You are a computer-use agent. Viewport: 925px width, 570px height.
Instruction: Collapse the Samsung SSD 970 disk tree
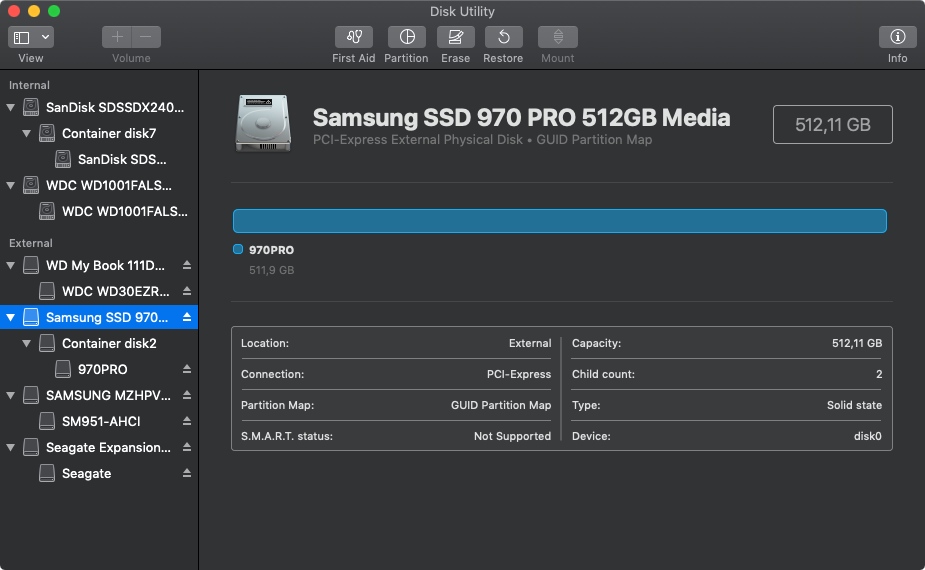pos(11,317)
